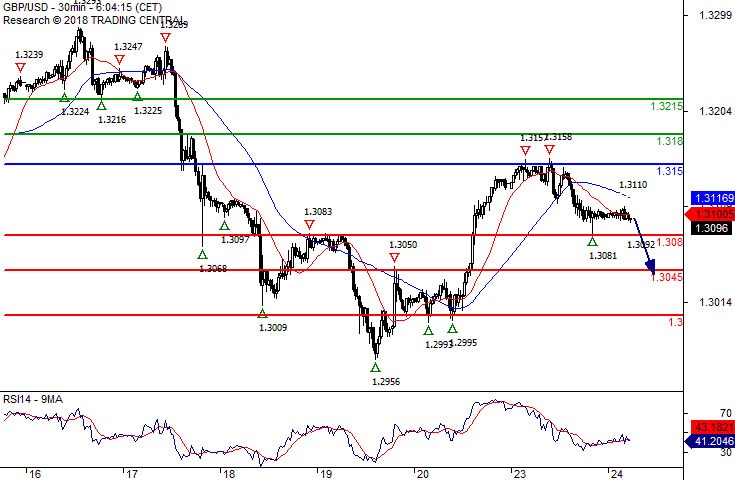Screen dimensions: 735x480
Task: Click the GBP/USD 30min chart title
Action: [82, 7]
